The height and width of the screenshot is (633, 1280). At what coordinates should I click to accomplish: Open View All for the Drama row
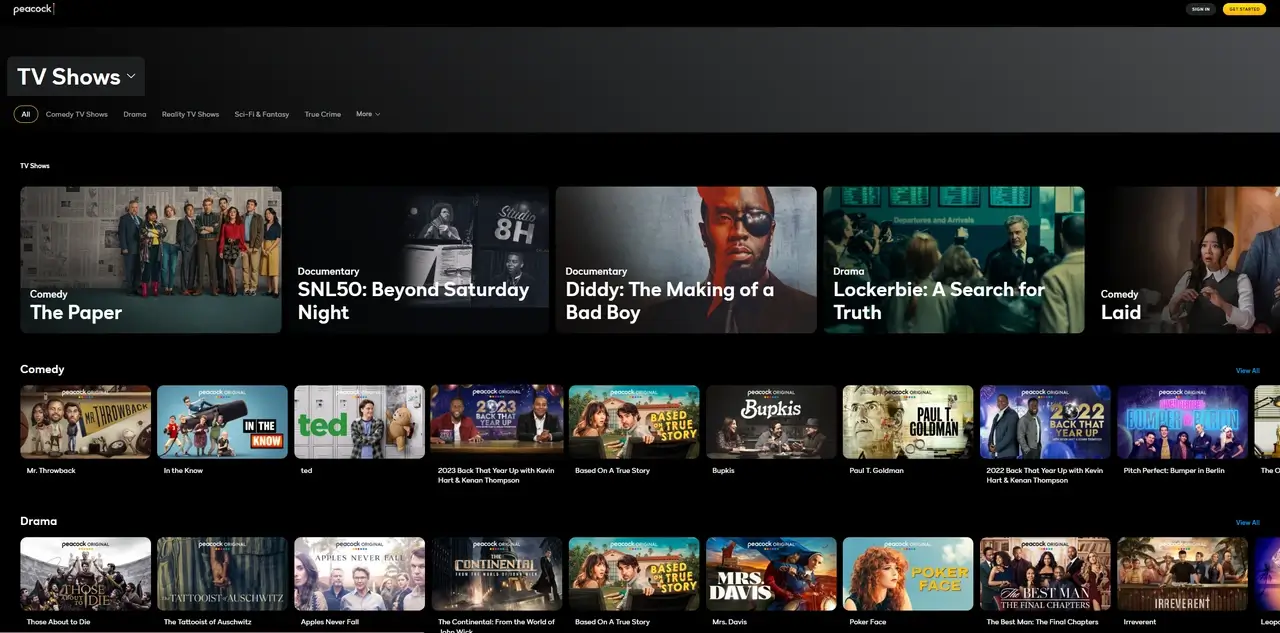[x=1247, y=522]
